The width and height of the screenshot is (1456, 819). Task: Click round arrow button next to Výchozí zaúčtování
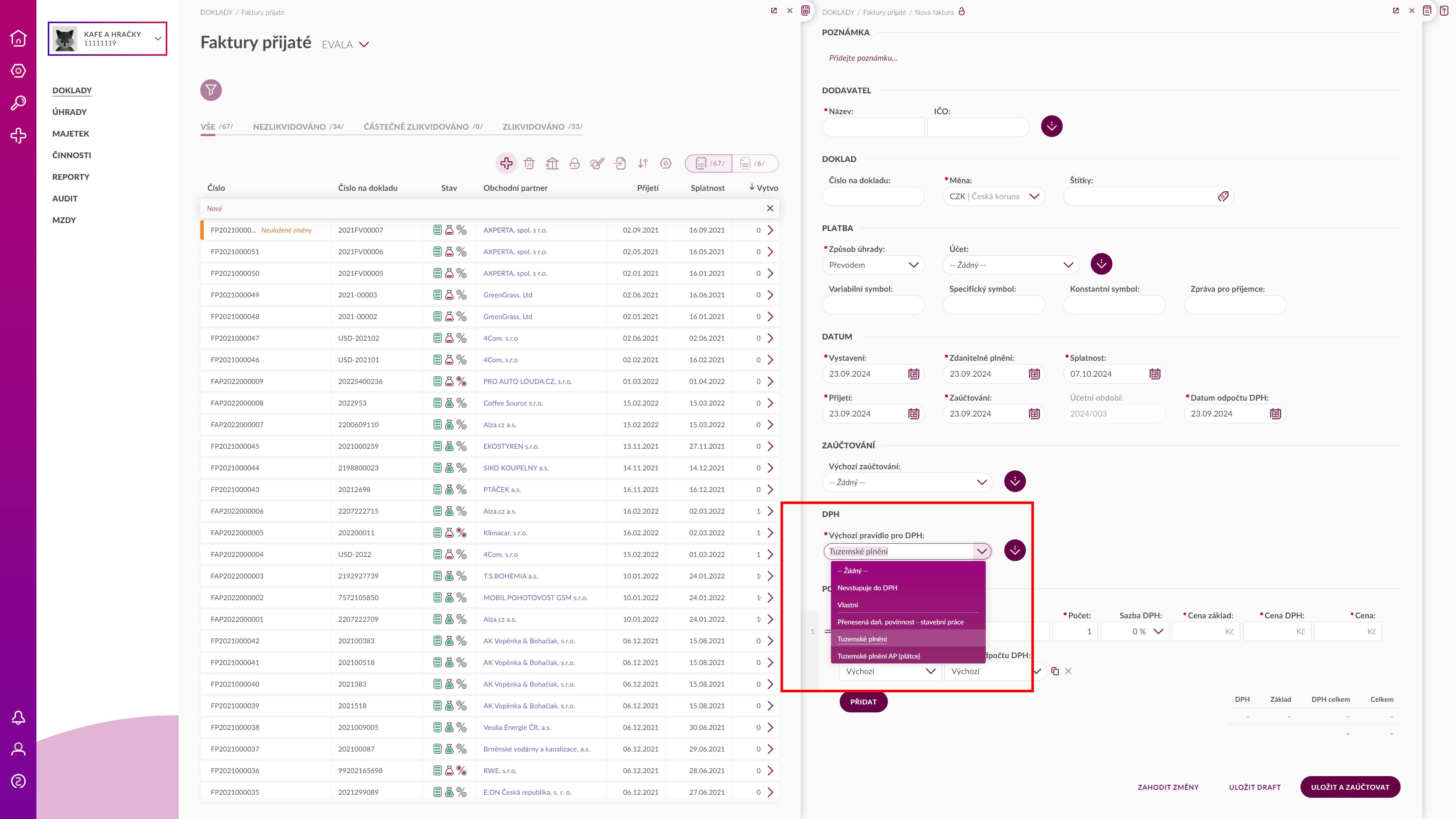[1015, 481]
